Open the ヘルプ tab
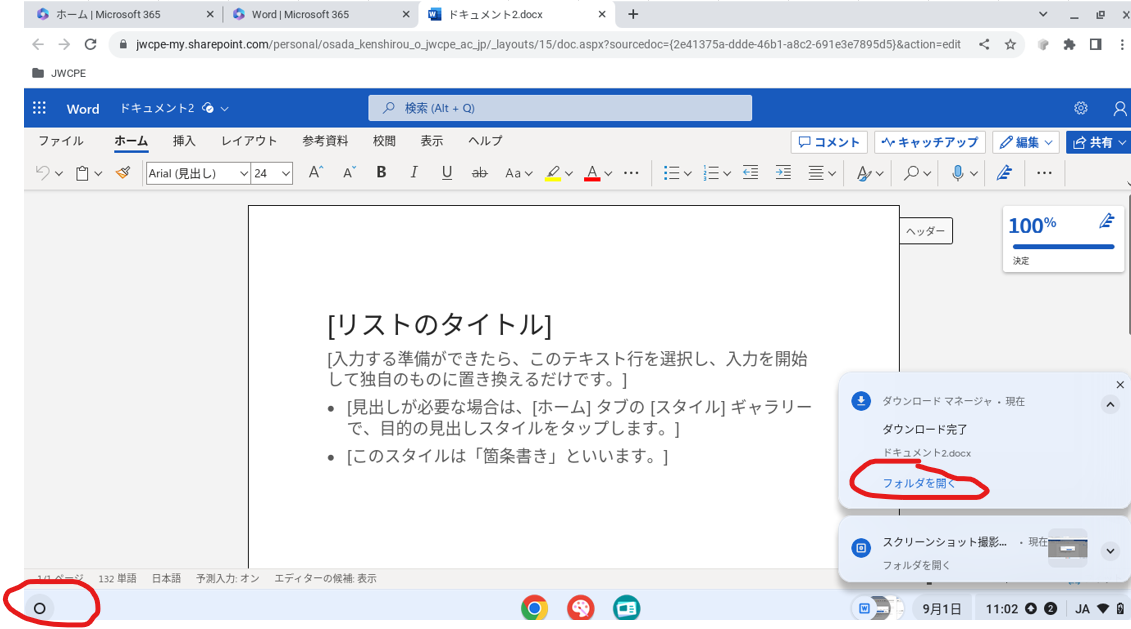The height and width of the screenshot is (629, 1131). click(x=485, y=141)
